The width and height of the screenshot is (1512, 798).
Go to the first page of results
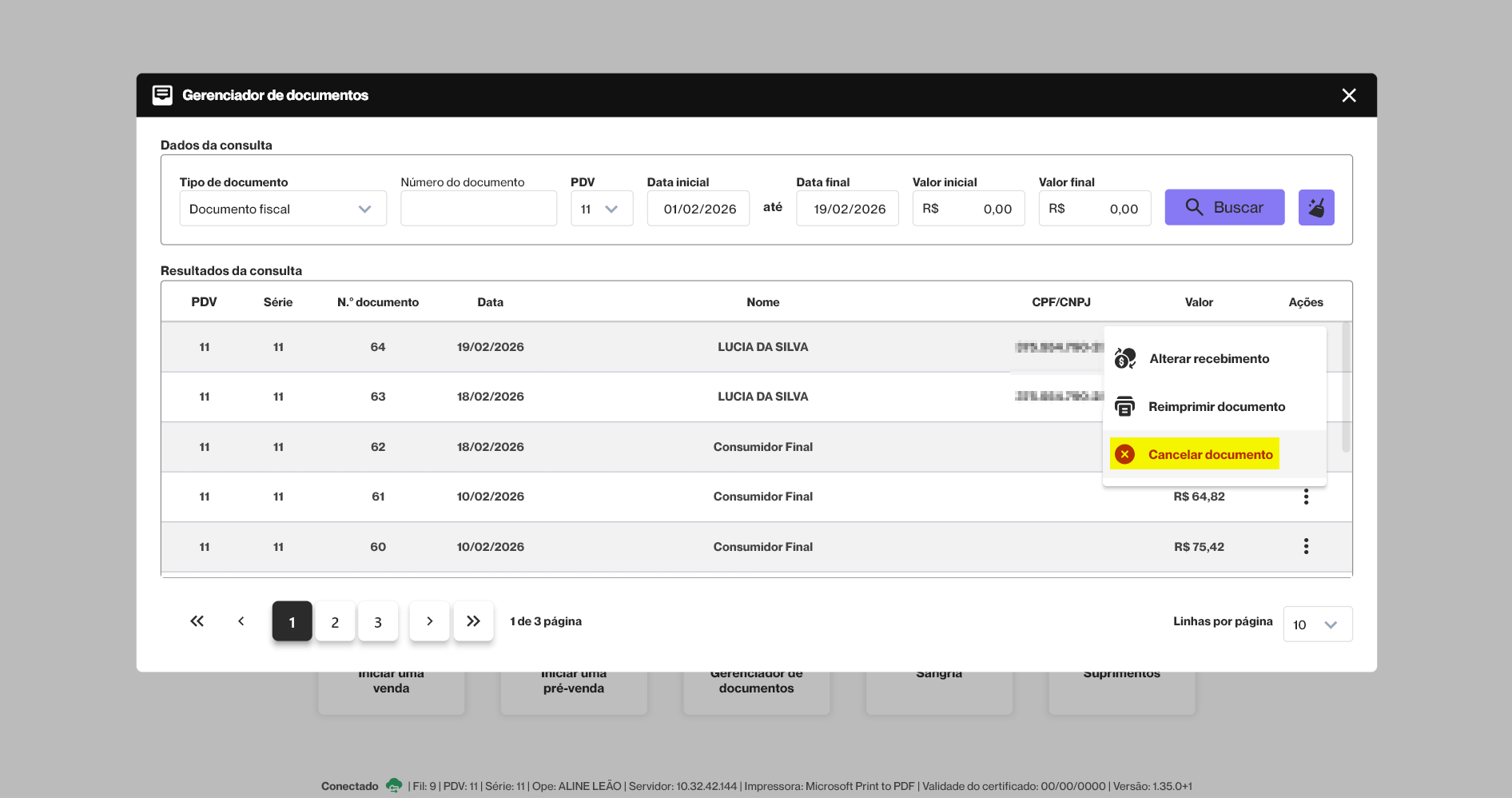(x=197, y=621)
